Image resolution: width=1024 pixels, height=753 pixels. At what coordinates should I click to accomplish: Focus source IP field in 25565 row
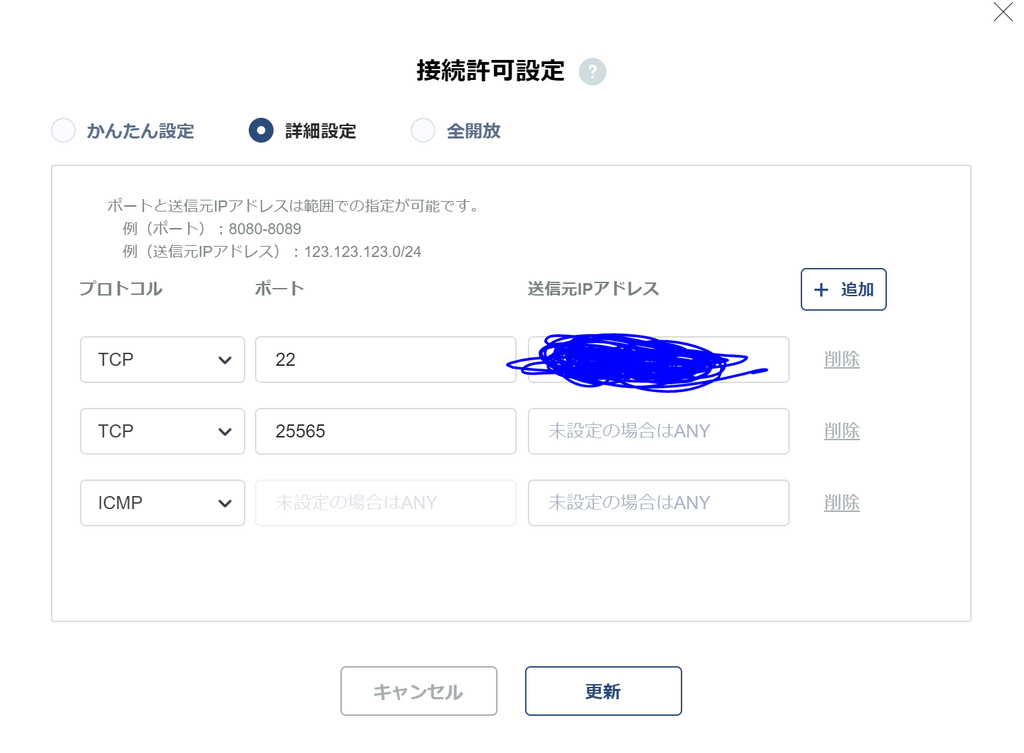(x=659, y=432)
